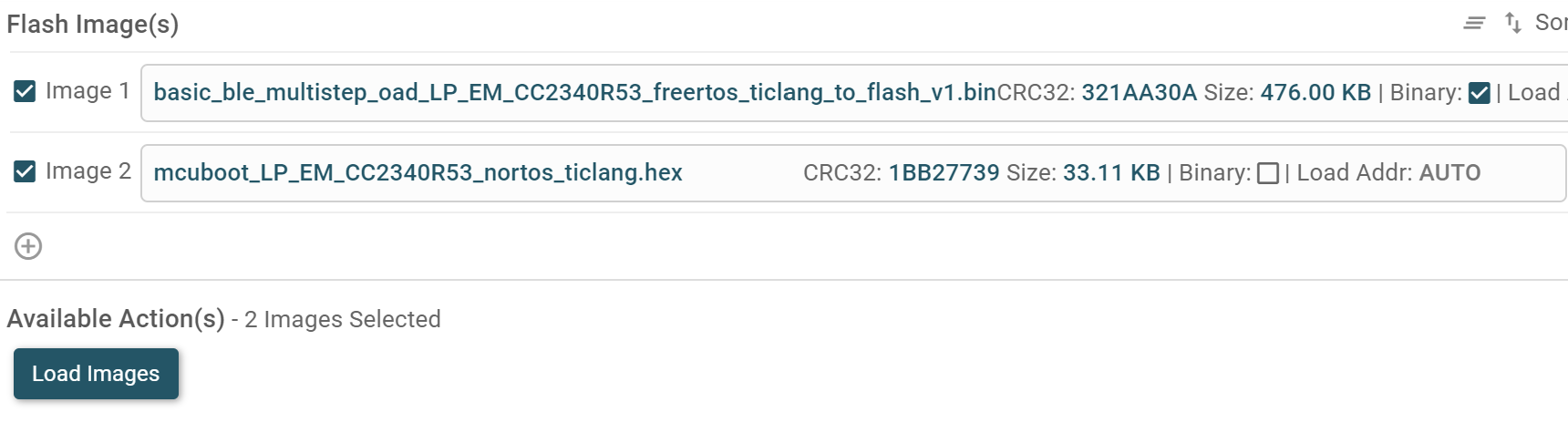
Task: Select the basic_ble_multistep_oad bin file name
Action: 574,92
